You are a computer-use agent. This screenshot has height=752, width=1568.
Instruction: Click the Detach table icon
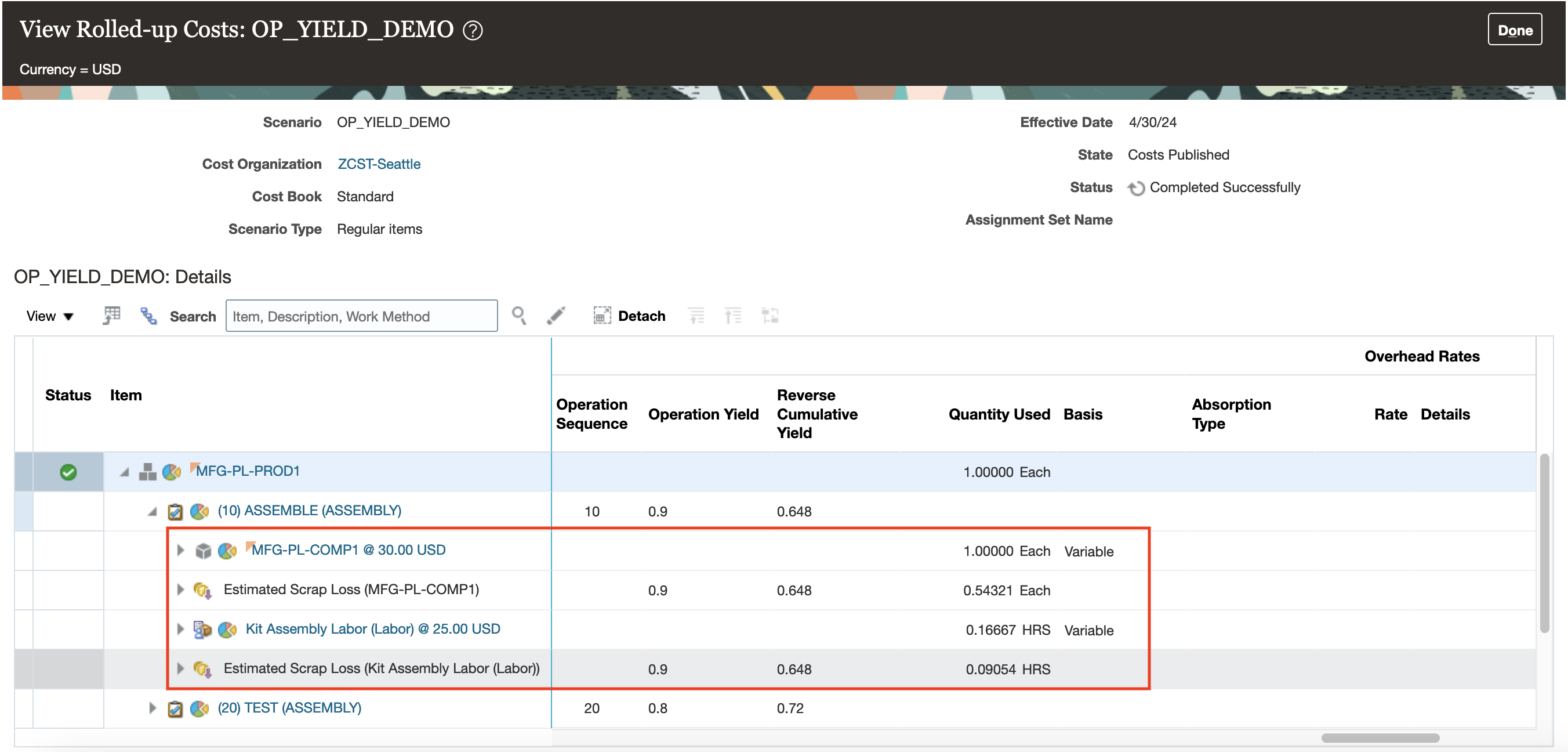click(x=601, y=316)
